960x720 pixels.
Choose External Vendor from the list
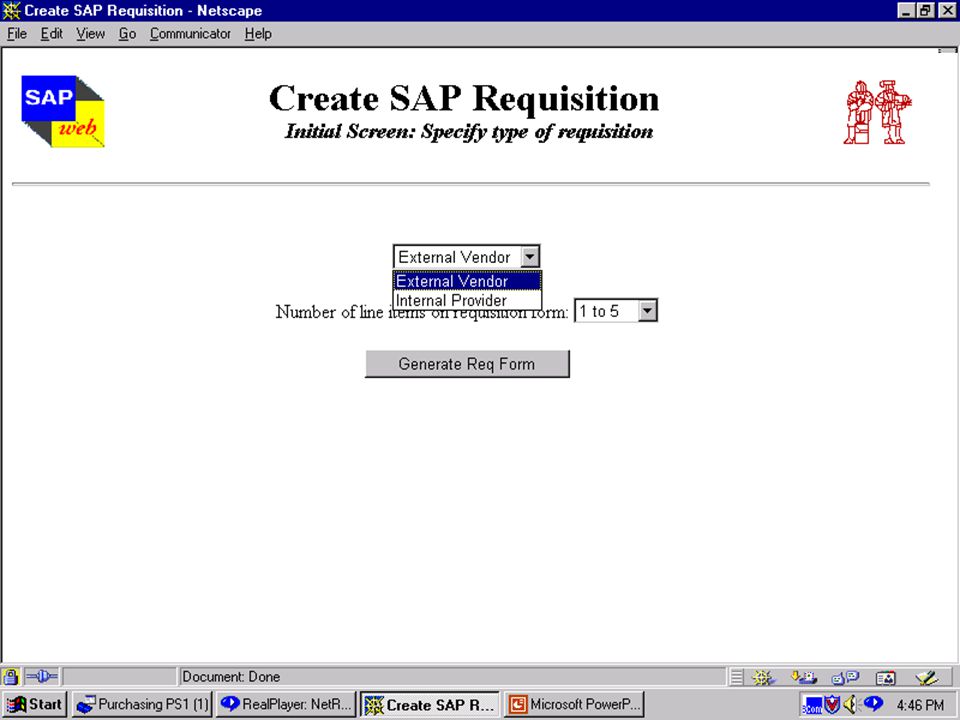click(467, 281)
